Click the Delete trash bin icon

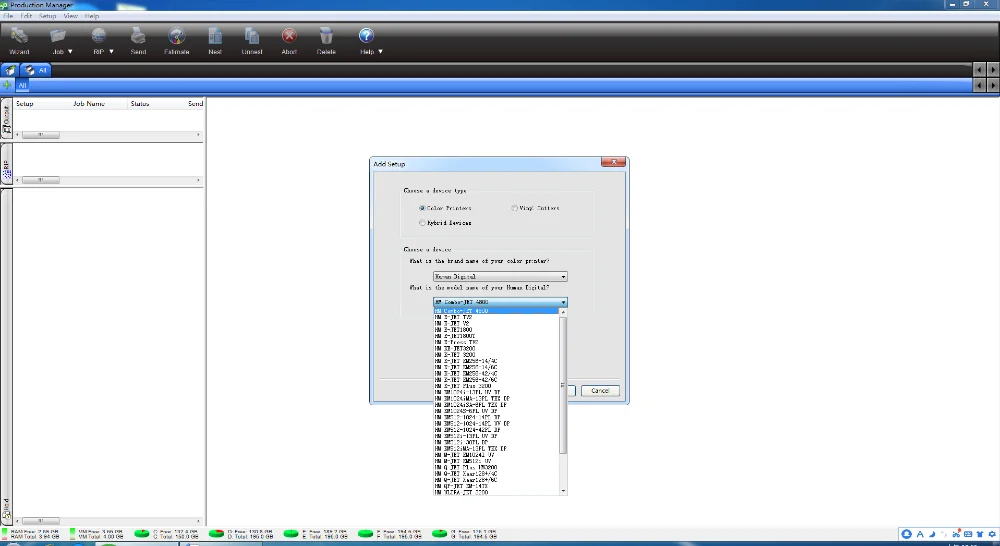click(x=326, y=36)
